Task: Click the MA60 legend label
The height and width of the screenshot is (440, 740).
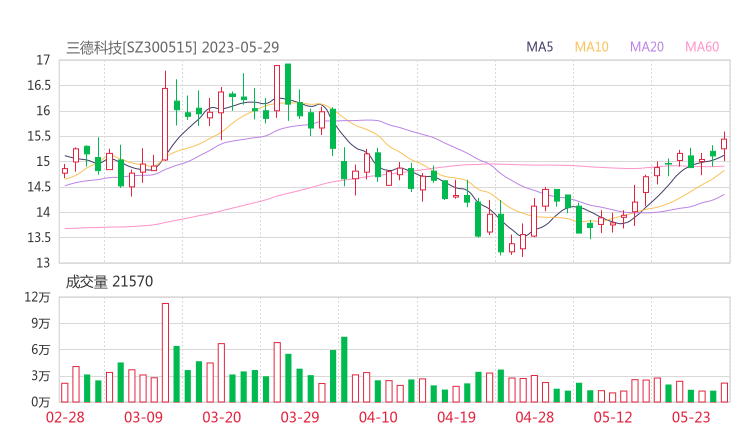Action: (702, 47)
